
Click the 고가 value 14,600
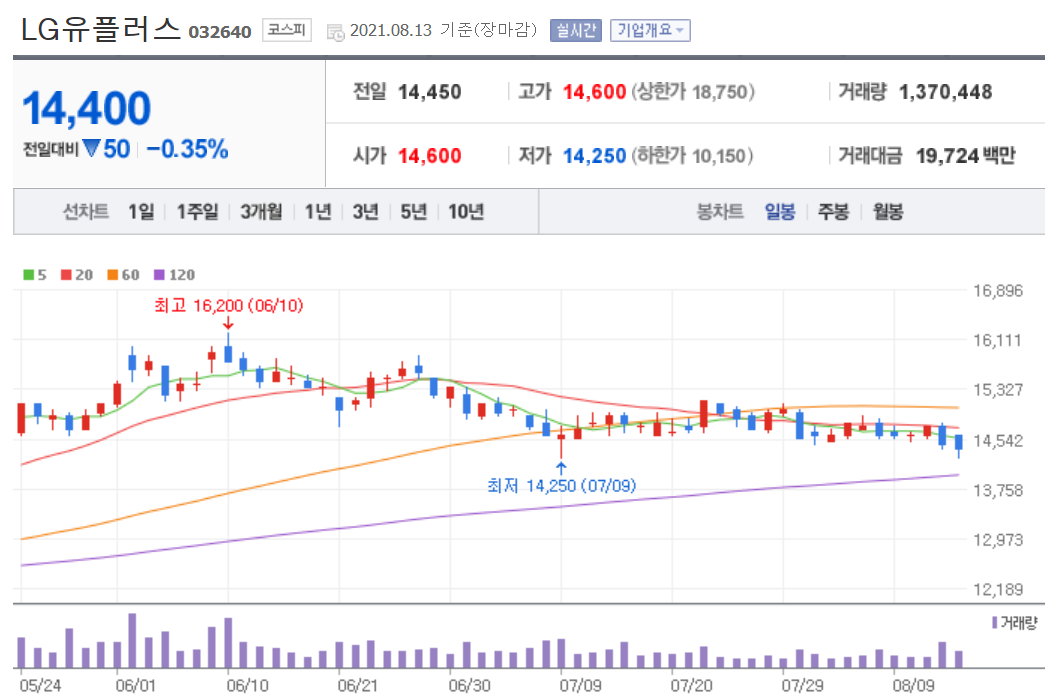(x=594, y=92)
